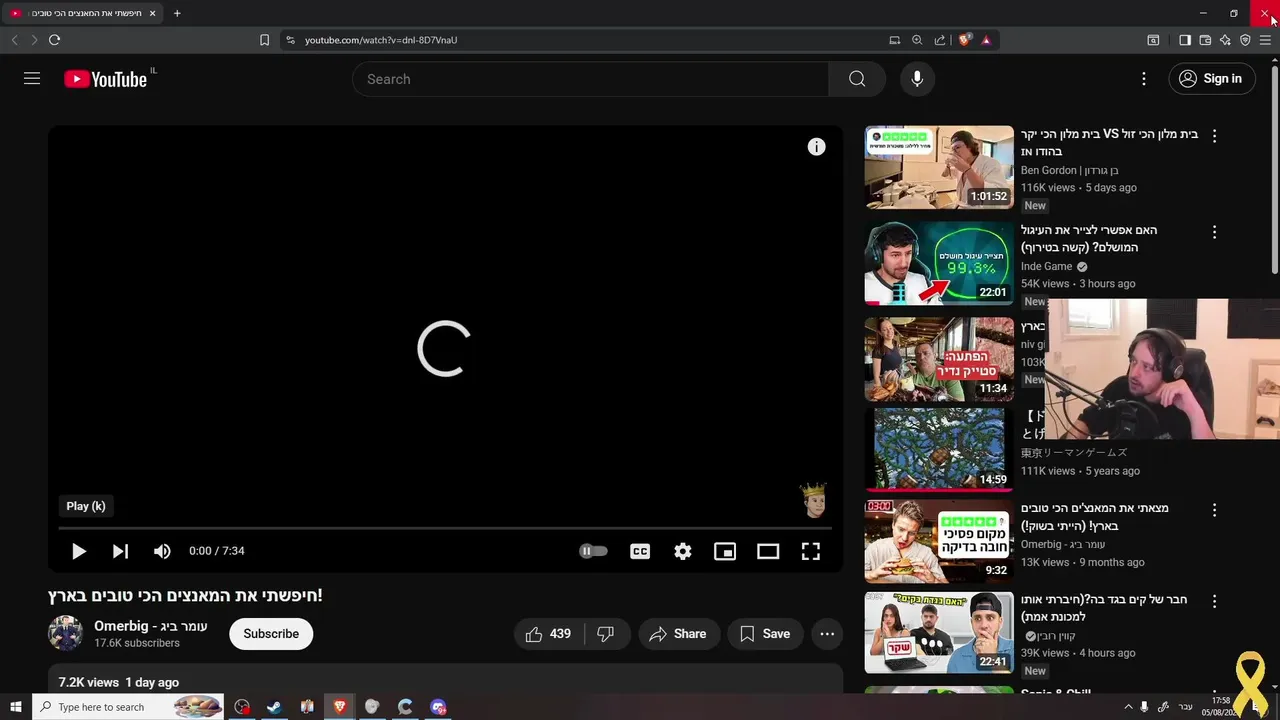Open the Omerbig channel name link
This screenshot has width=1280, height=720.
[x=151, y=626]
